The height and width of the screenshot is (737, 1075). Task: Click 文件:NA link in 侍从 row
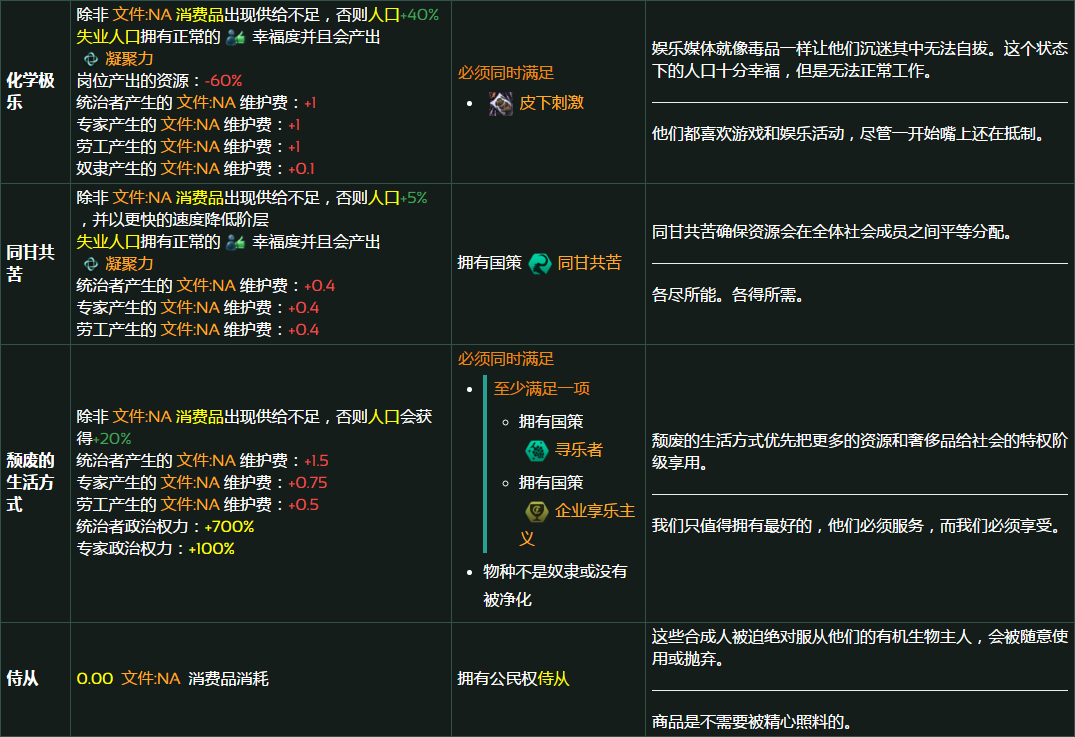click(151, 679)
